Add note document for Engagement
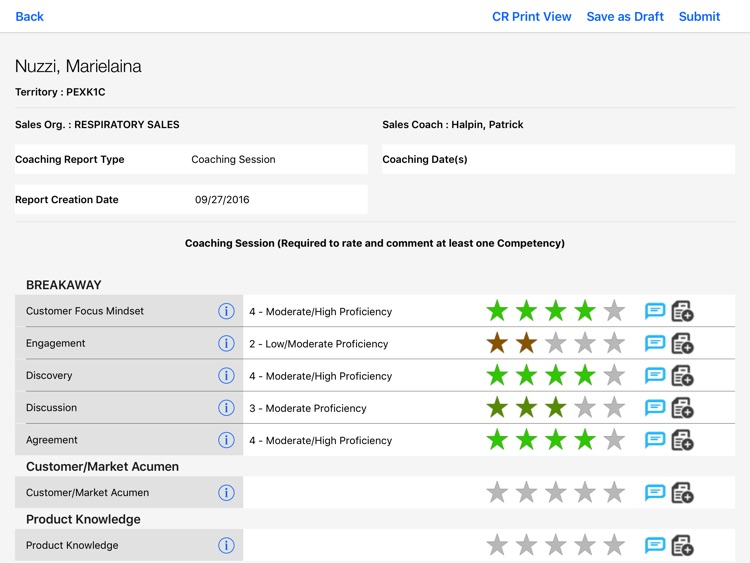Screen dimensions: 750x563 point(683,343)
